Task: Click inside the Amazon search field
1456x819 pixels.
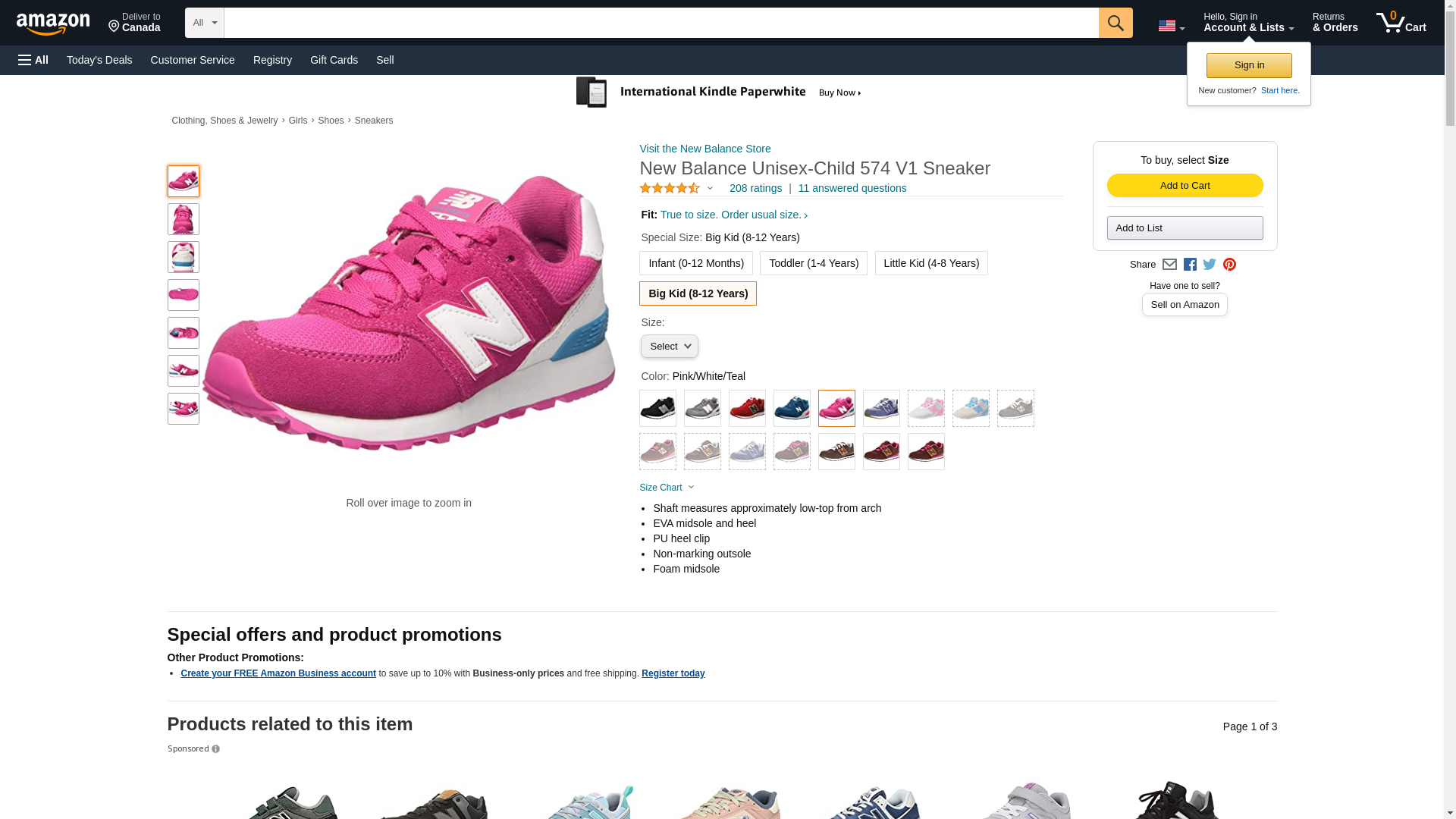Action: (x=660, y=23)
